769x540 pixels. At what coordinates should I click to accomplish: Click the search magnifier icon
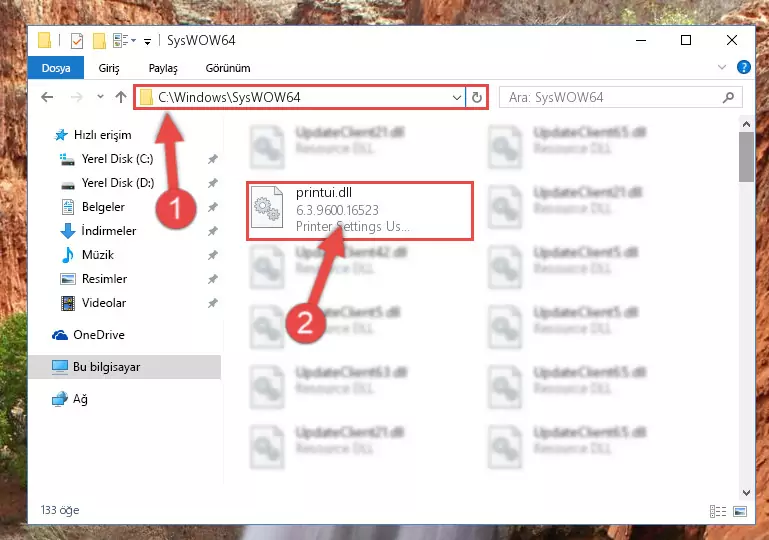(x=728, y=97)
